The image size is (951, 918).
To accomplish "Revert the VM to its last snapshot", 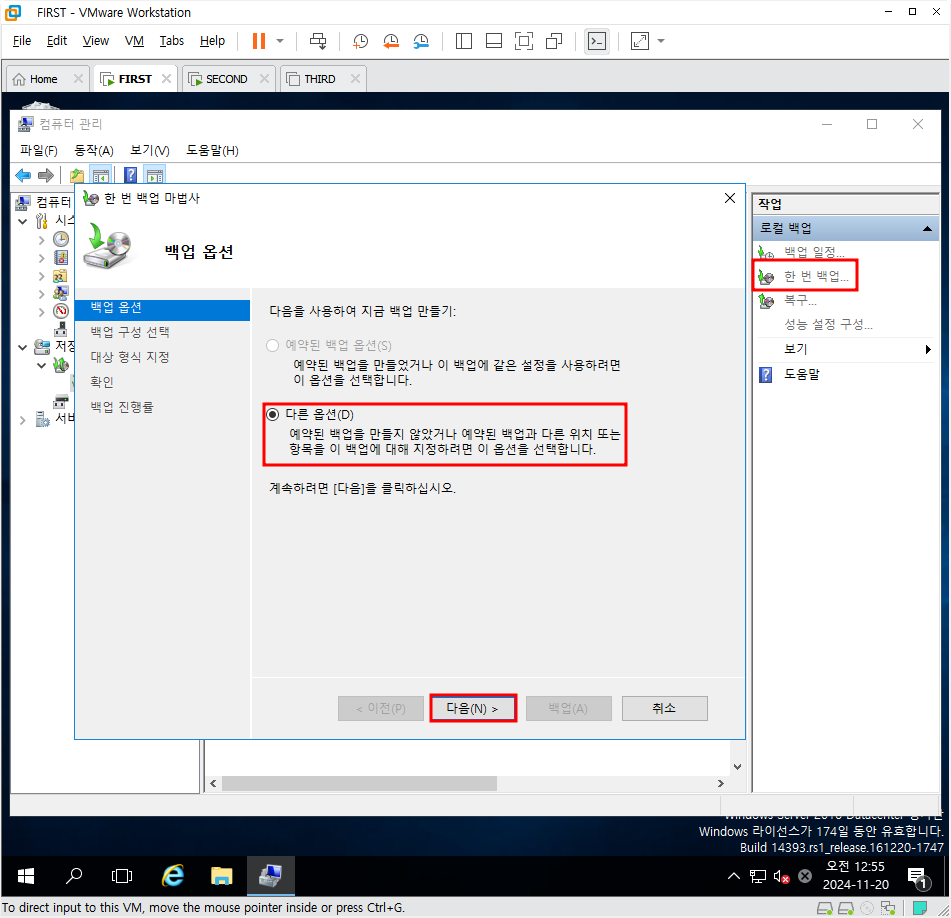I will tap(391, 41).
